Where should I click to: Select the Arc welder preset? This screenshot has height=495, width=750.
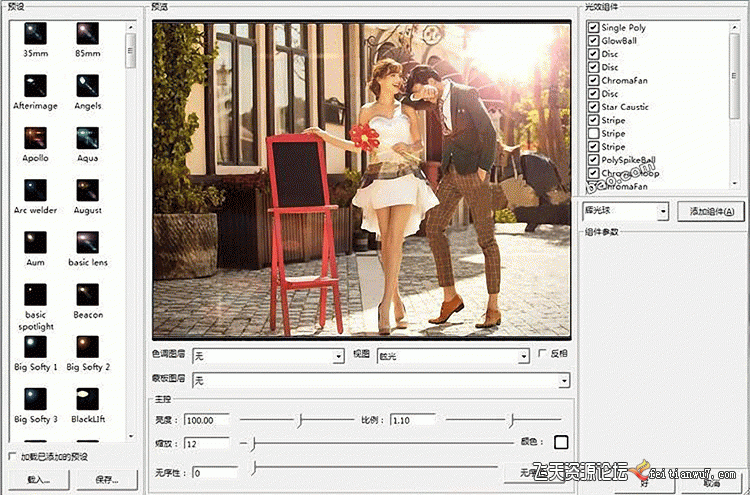point(35,192)
